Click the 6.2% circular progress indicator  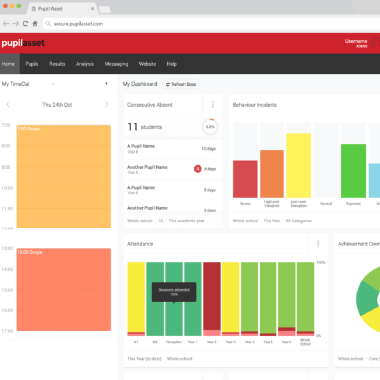pos(210,127)
